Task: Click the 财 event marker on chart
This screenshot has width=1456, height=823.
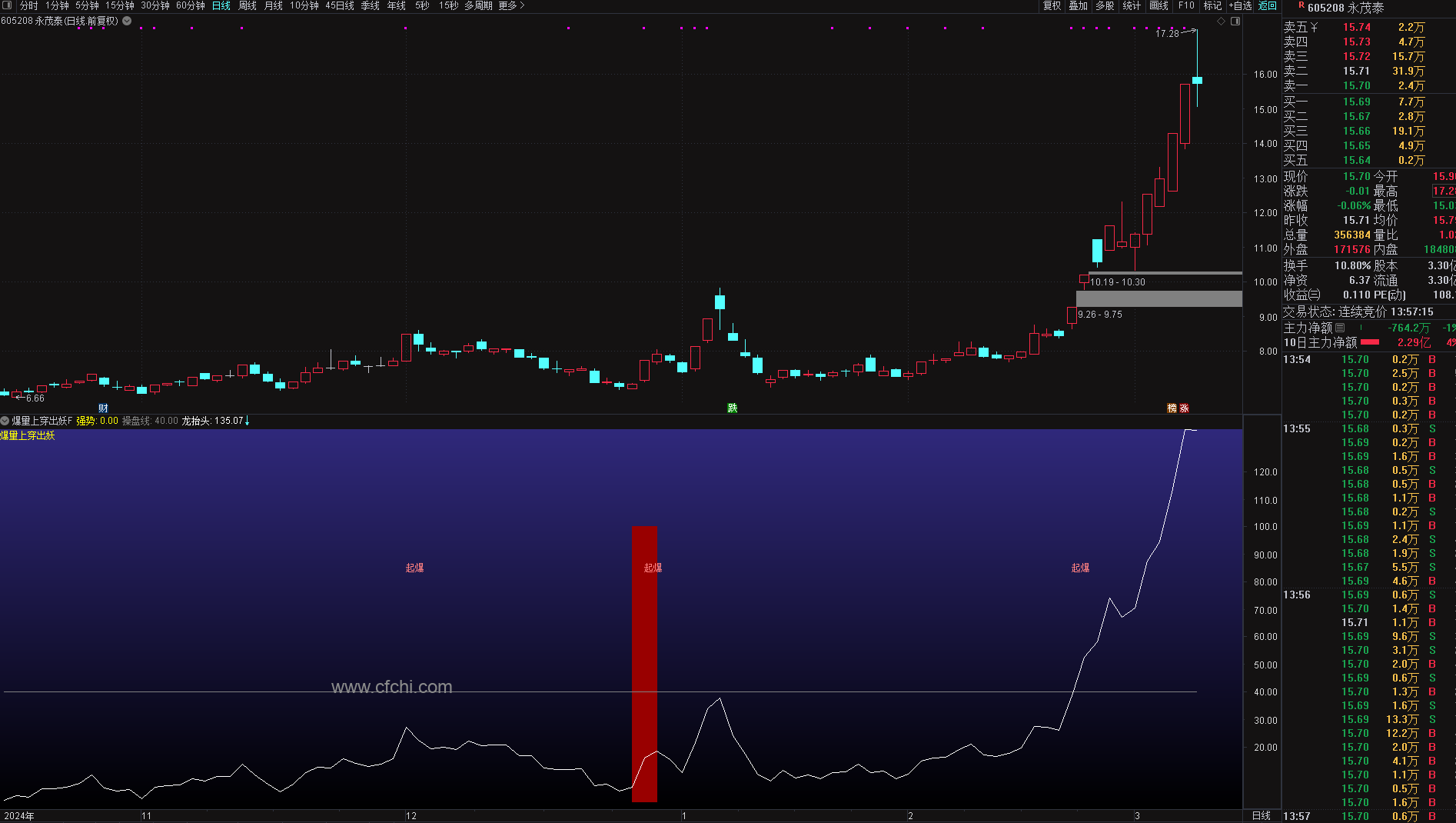Action: coord(103,408)
